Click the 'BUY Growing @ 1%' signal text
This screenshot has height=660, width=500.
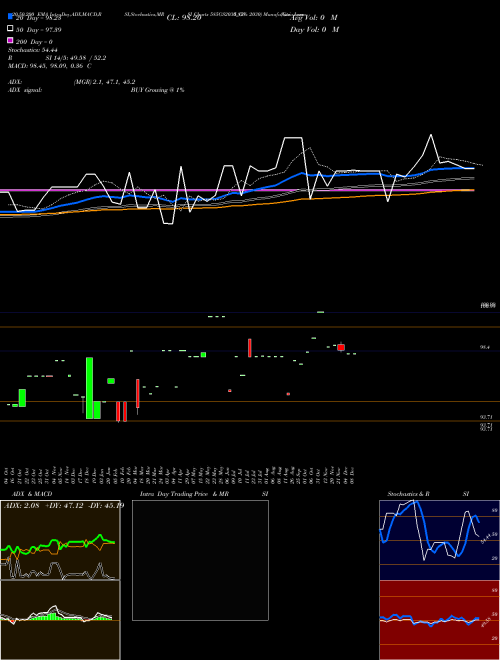[157, 90]
